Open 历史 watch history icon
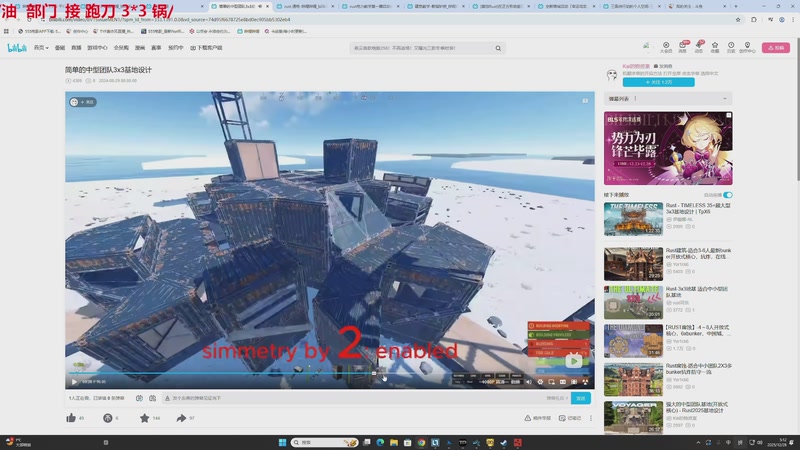The image size is (800, 450). point(731,47)
